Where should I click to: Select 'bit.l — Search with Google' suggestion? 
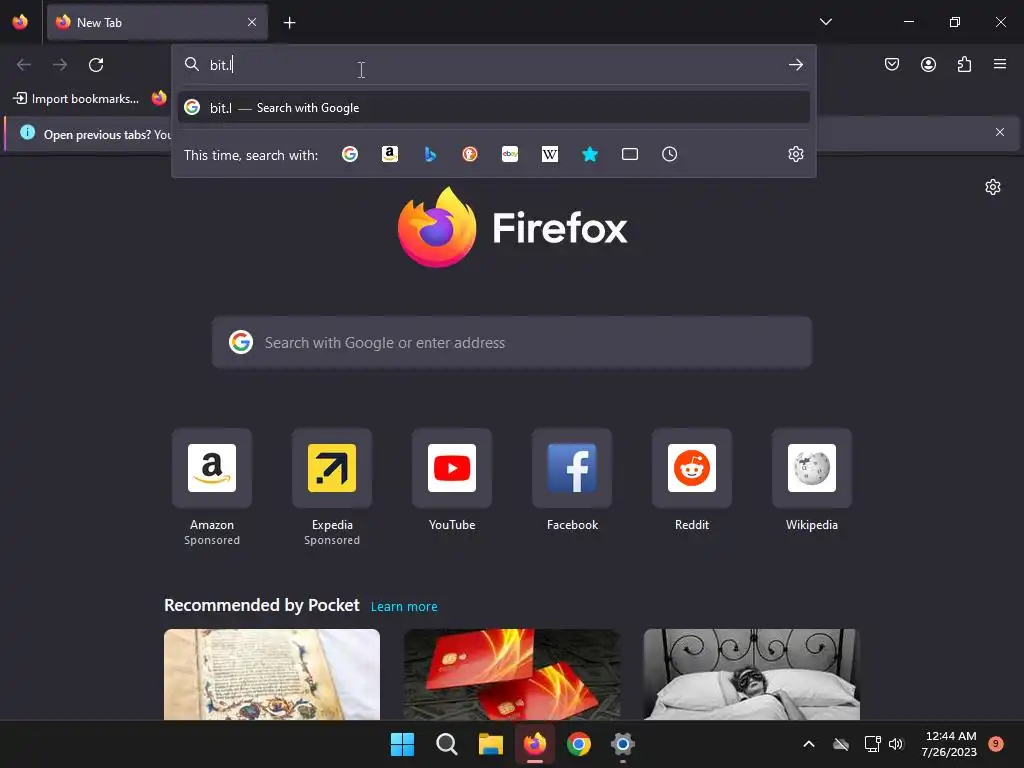pyautogui.click(x=494, y=108)
